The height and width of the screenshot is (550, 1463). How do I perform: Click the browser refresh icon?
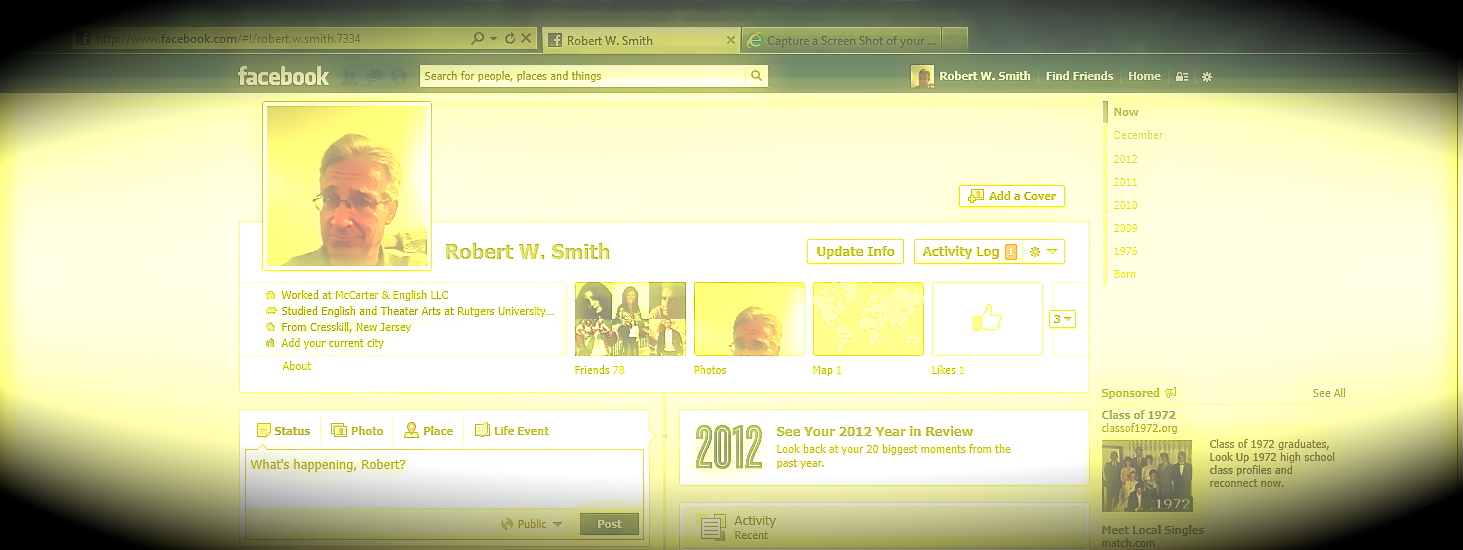(x=510, y=39)
